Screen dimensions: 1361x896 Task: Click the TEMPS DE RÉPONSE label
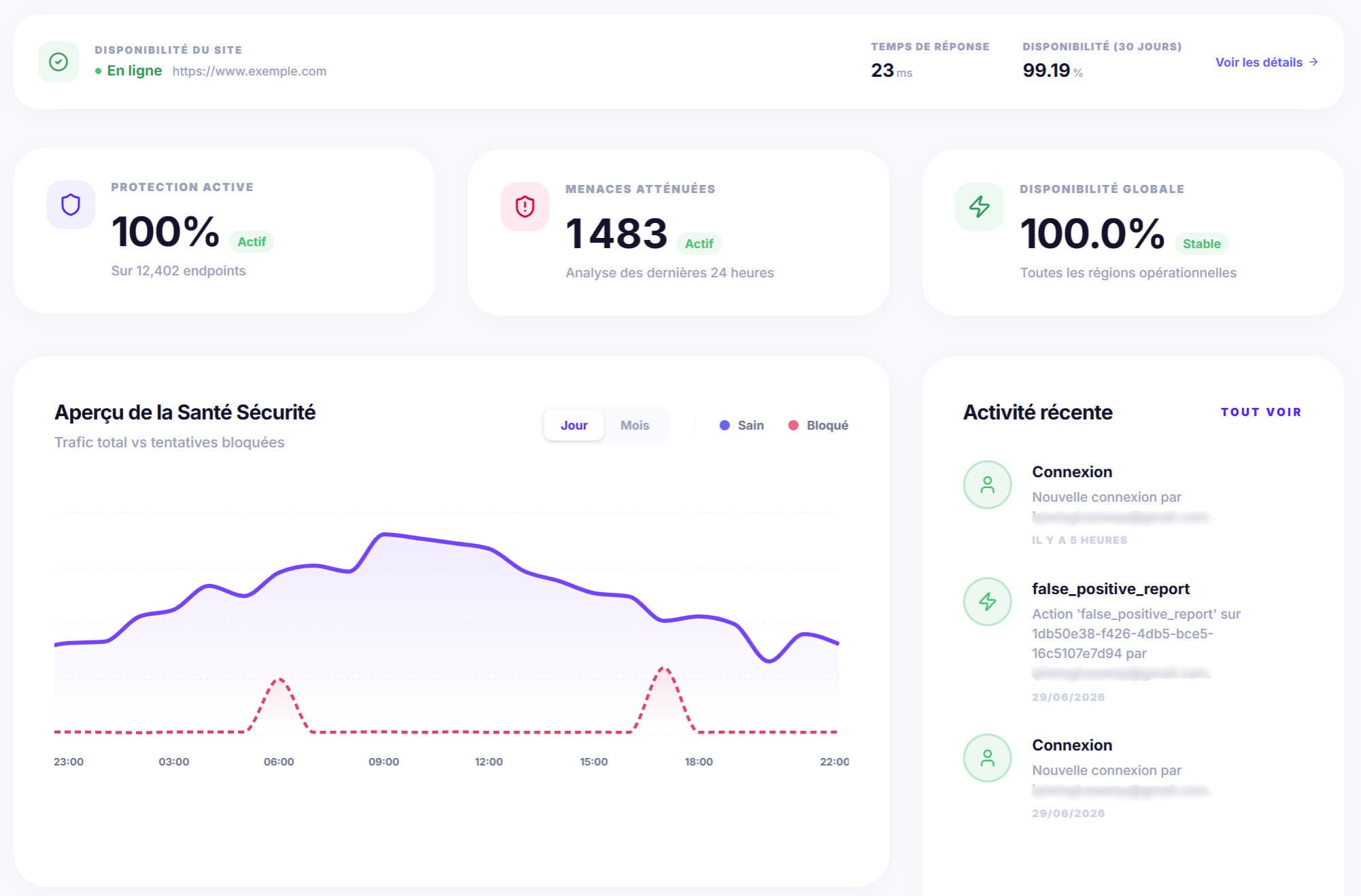coord(930,47)
